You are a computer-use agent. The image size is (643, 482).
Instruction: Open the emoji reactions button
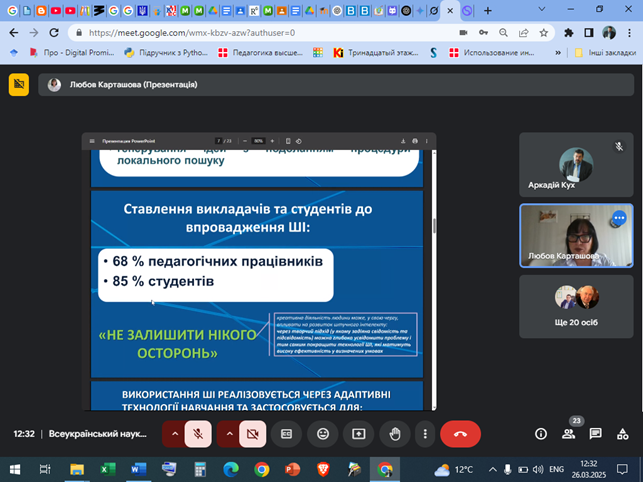322,434
